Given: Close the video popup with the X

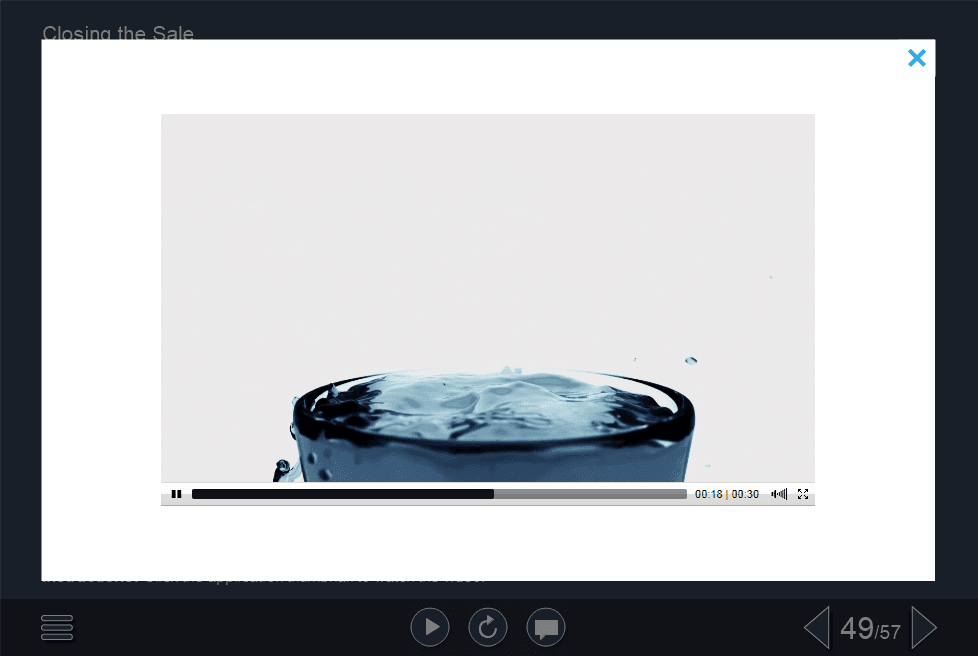Looking at the screenshot, I should (916, 58).
